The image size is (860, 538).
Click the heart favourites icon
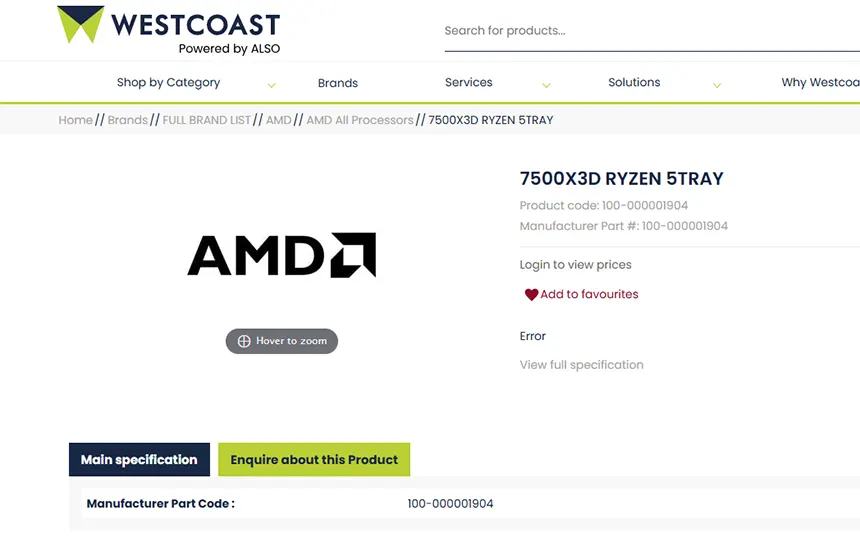click(x=531, y=295)
